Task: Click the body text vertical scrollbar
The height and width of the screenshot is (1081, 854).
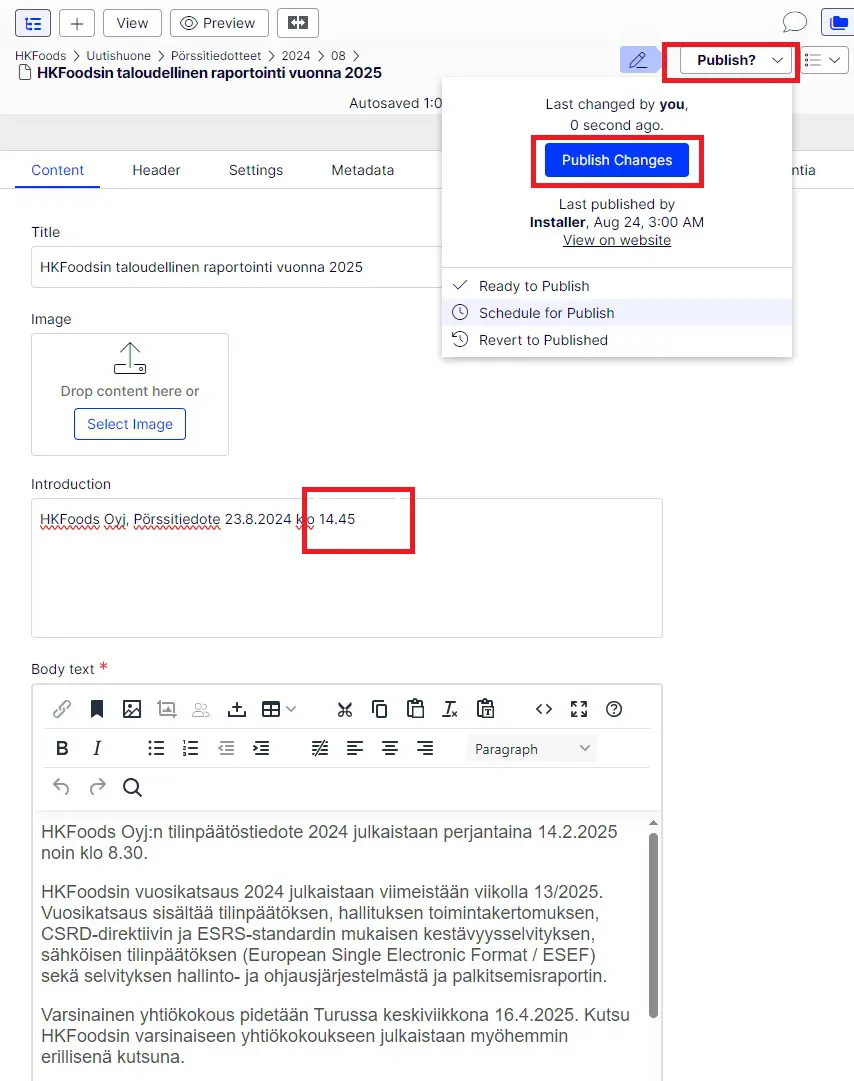Action: pyautogui.click(x=653, y=920)
